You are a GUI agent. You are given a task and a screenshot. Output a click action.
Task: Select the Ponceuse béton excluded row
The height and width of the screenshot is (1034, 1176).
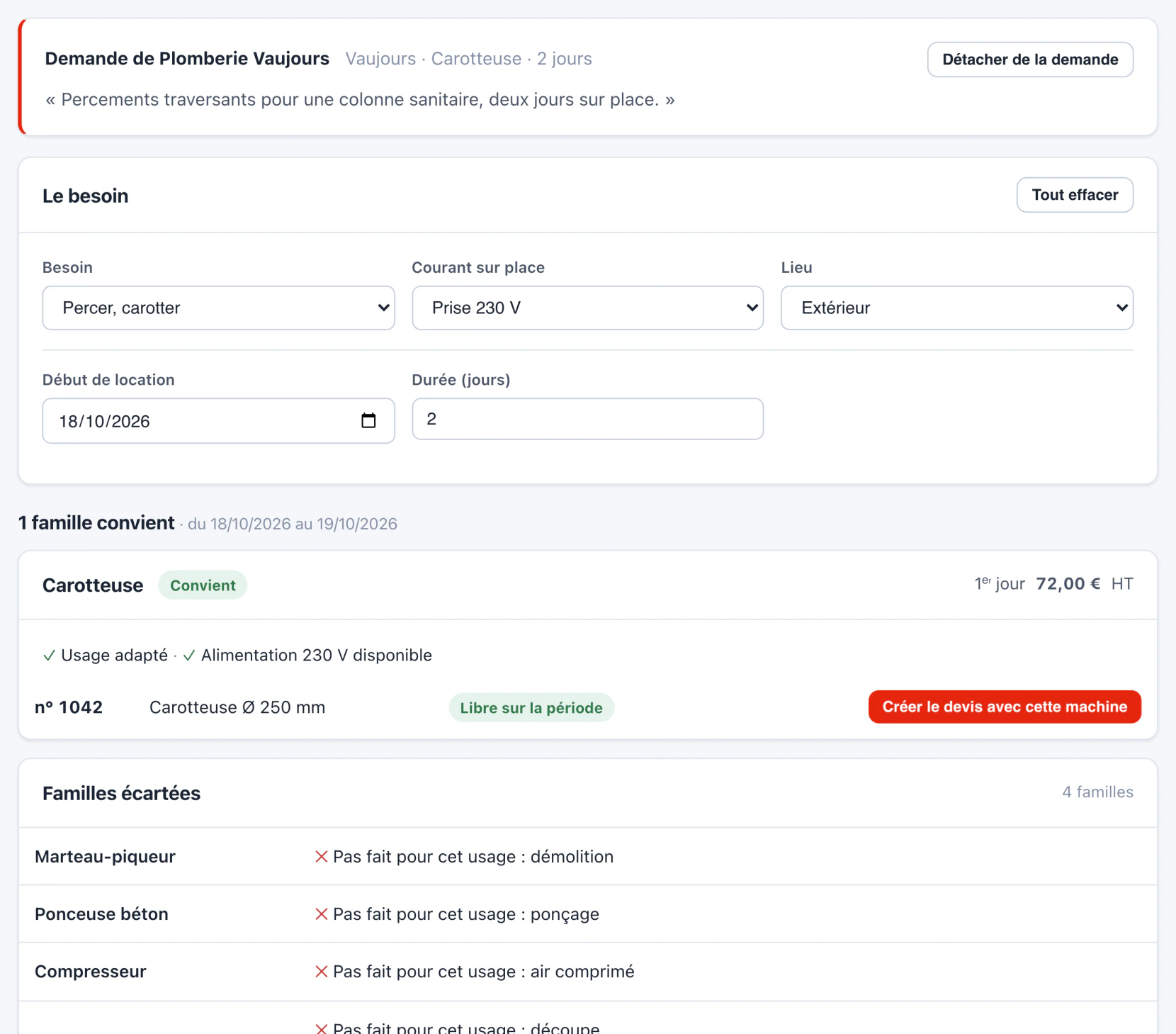click(x=587, y=914)
